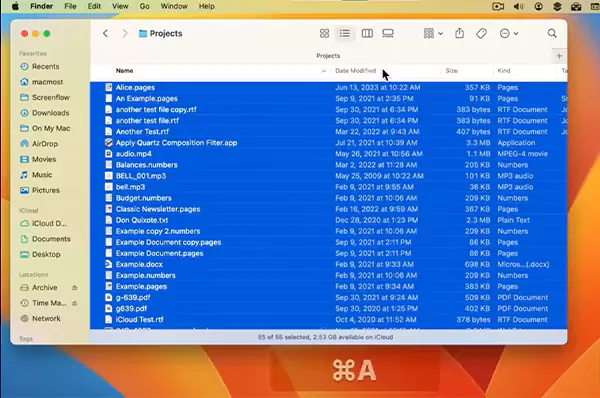
Task: Open the Apple menu
Action: (15, 7)
